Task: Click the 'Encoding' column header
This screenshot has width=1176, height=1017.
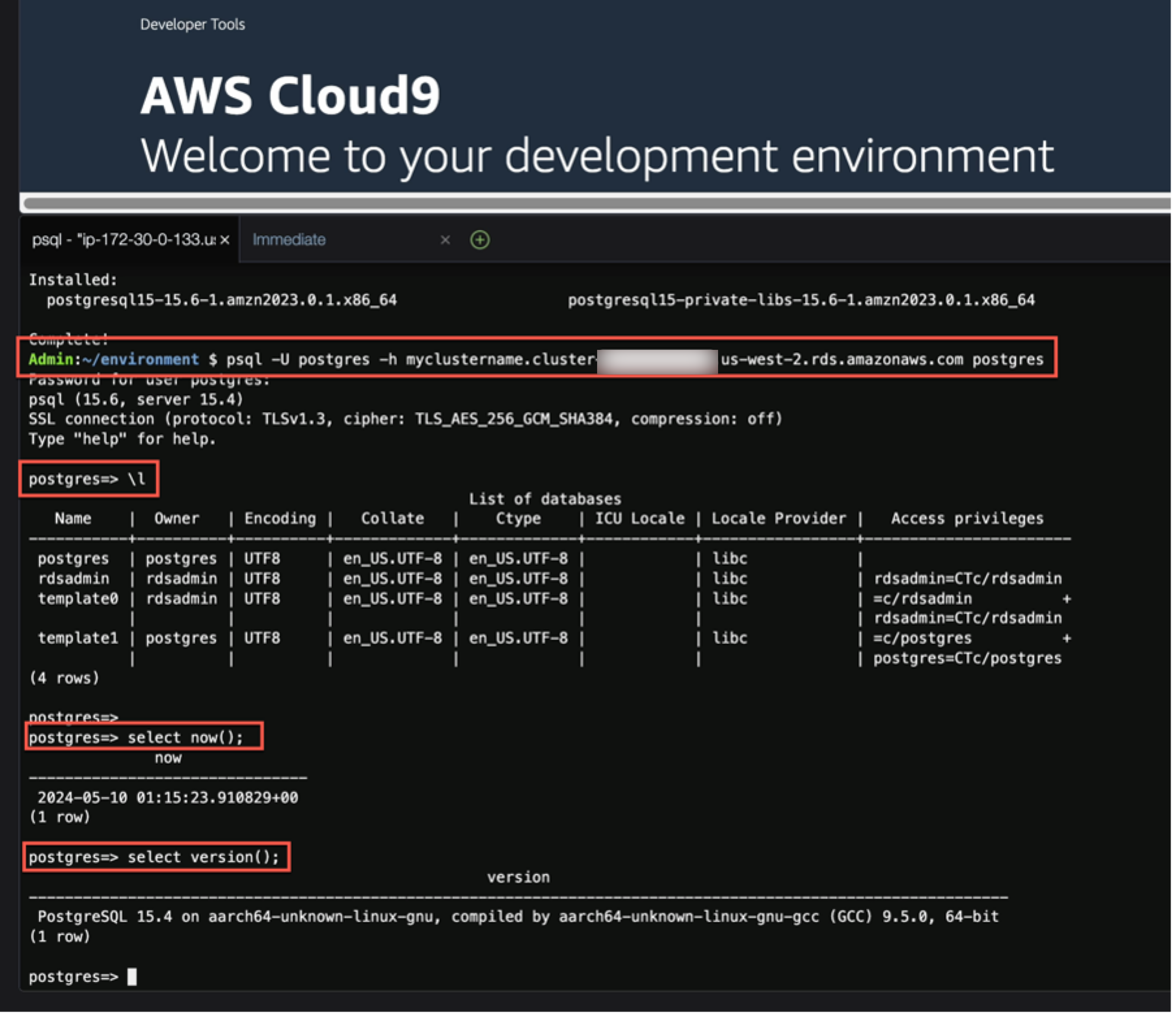Action: (281, 519)
